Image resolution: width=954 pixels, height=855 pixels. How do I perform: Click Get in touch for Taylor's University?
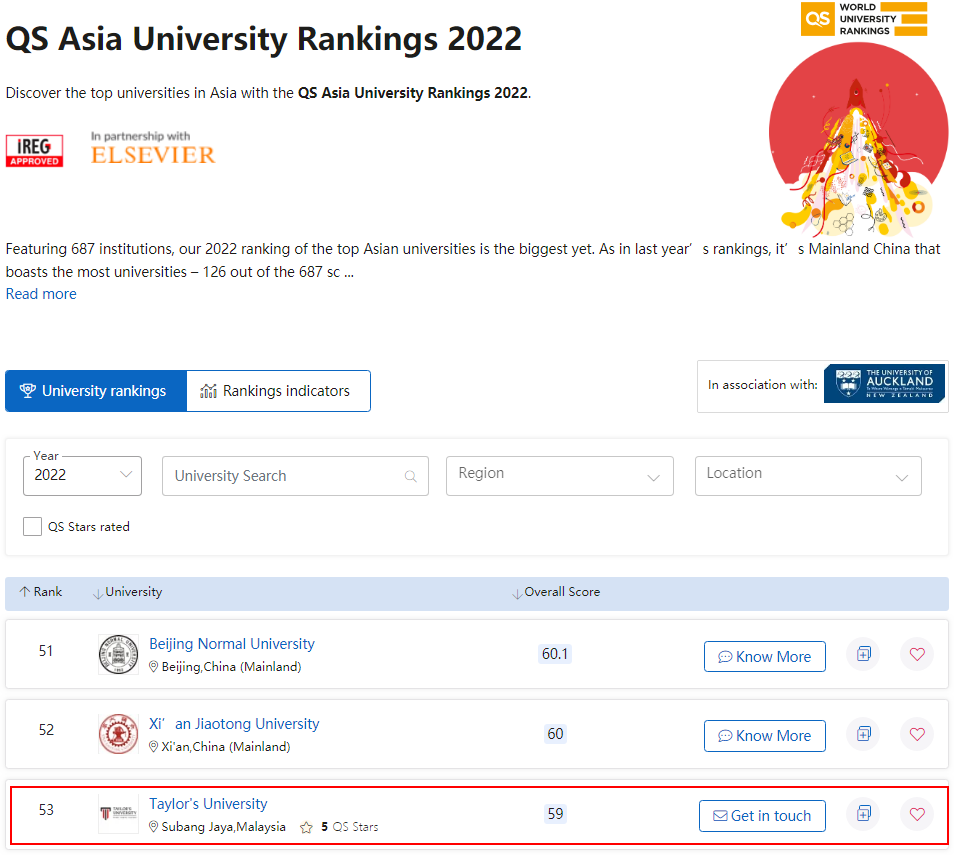pyautogui.click(x=762, y=815)
